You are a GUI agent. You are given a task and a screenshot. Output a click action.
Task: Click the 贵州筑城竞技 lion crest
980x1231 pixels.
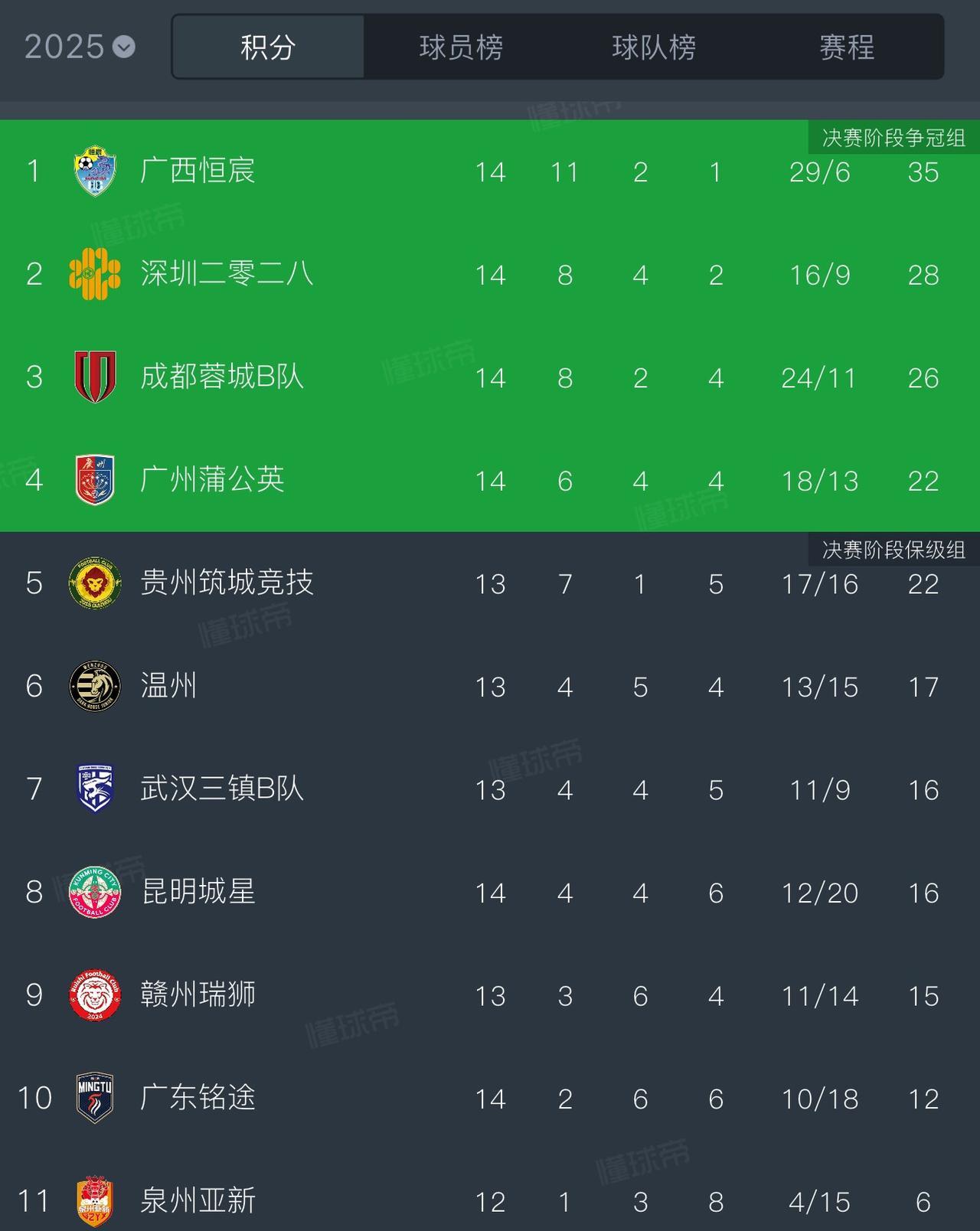coord(95,583)
